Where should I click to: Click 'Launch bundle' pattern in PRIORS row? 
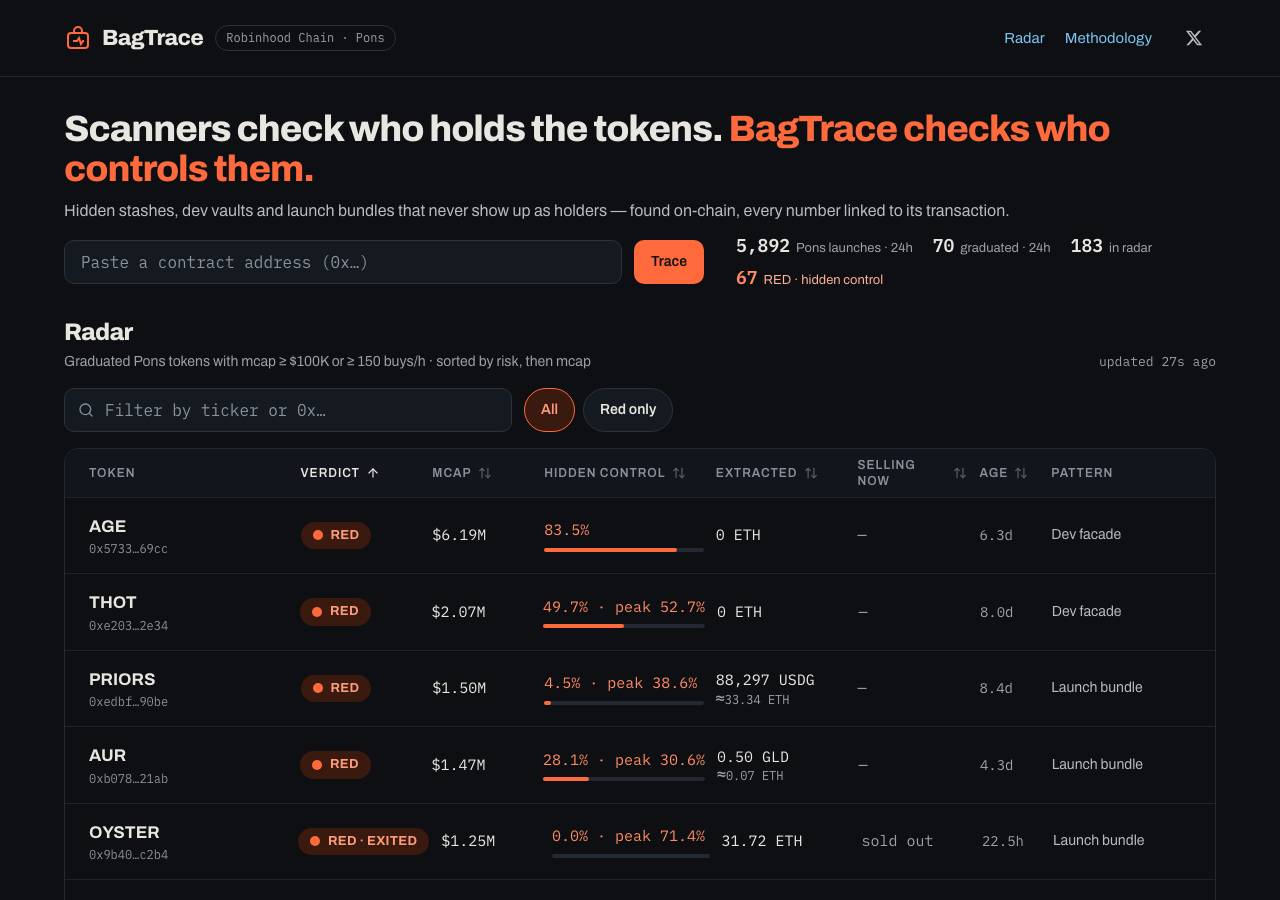pos(1097,687)
